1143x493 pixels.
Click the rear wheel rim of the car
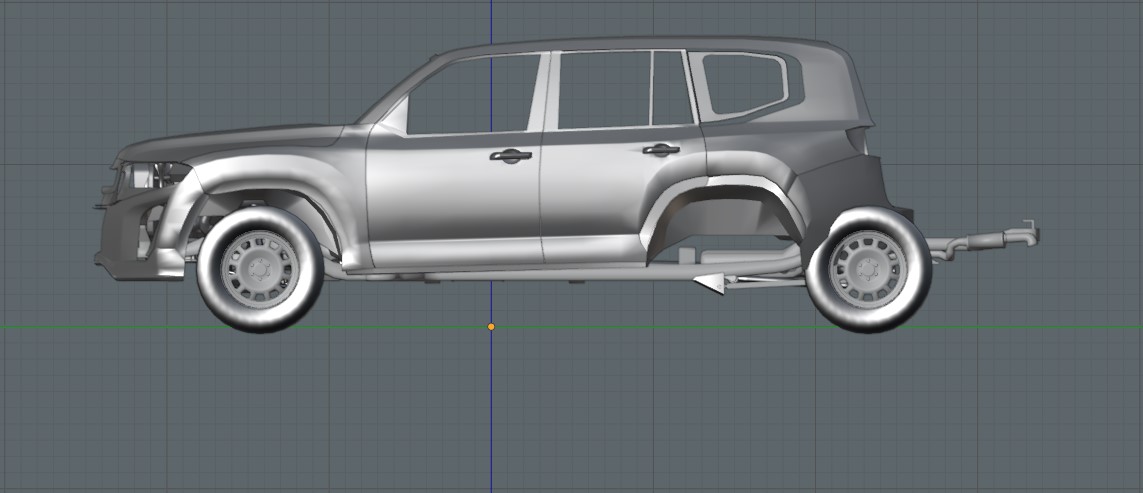(868, 270)
